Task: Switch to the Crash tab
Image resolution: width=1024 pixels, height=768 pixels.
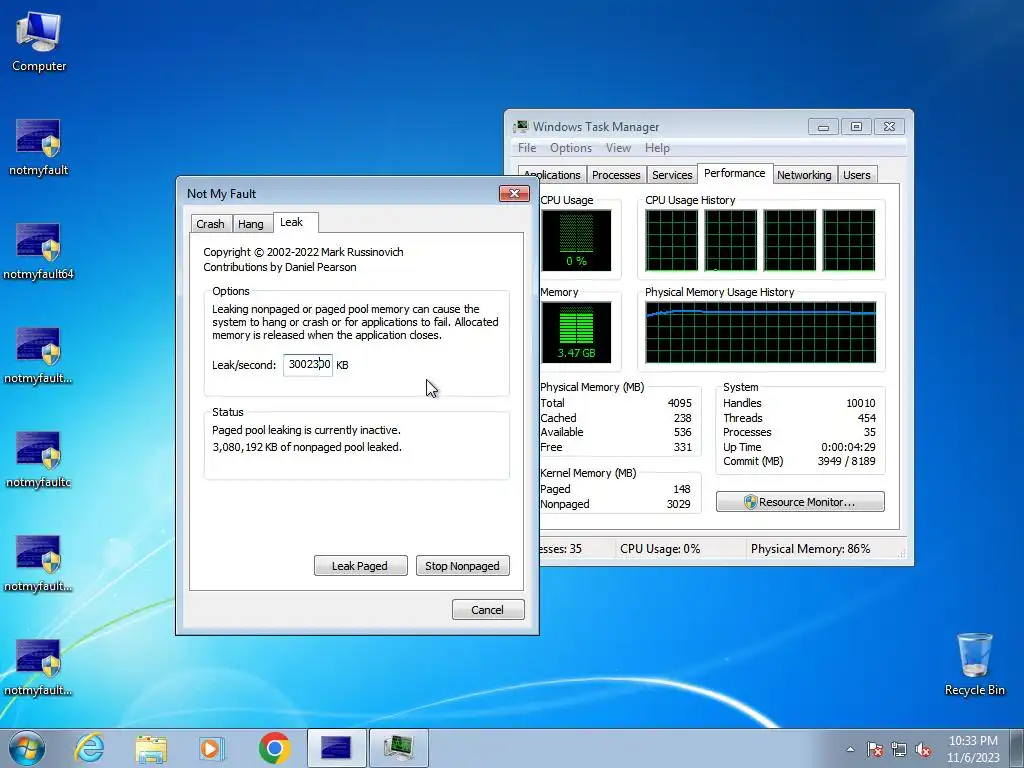Action: (x=210, y=224)
